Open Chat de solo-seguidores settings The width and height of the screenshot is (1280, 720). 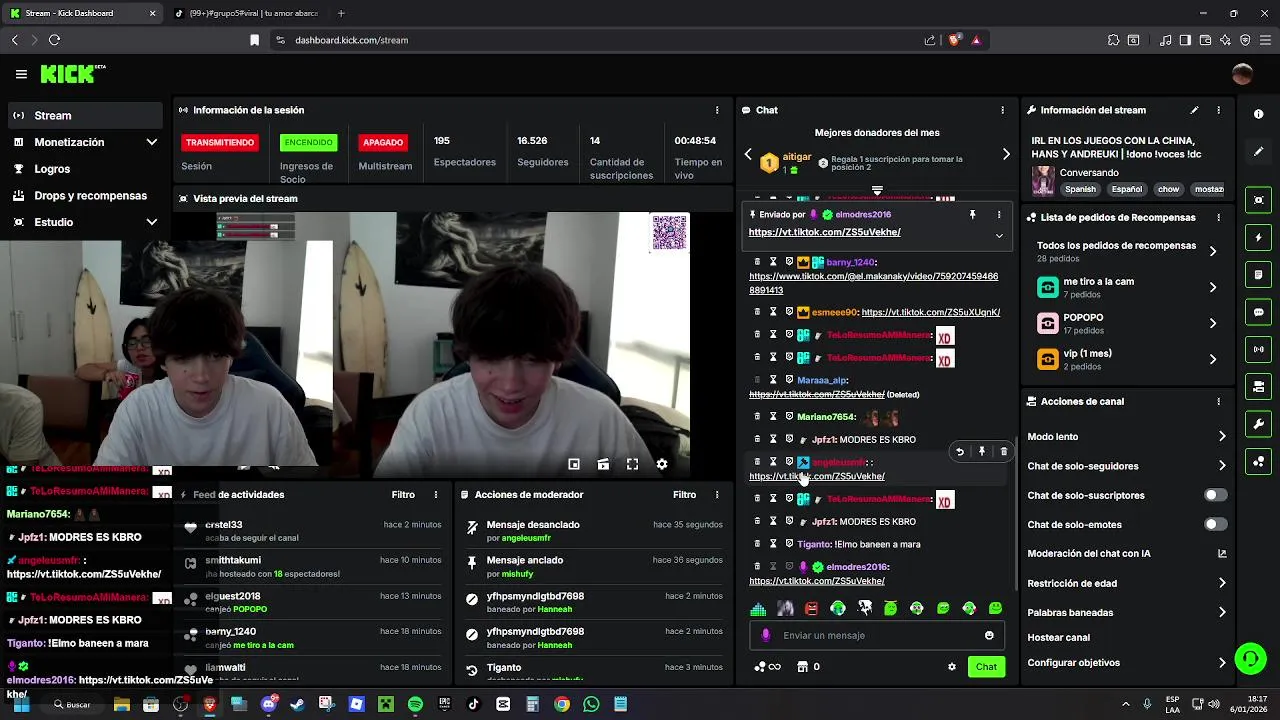pos(1127,466)
